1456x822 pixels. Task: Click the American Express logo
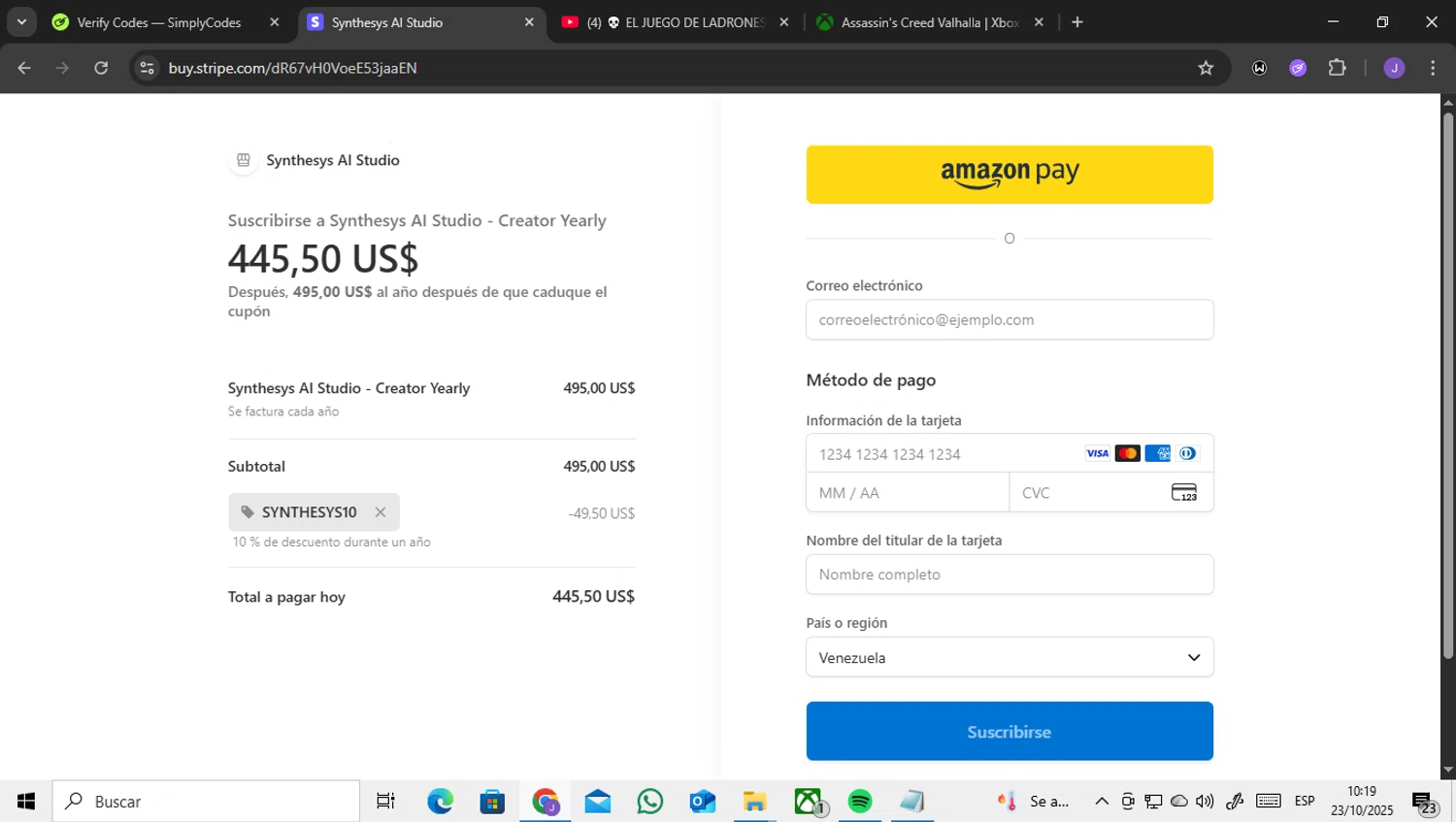[x=1157, y=453]
